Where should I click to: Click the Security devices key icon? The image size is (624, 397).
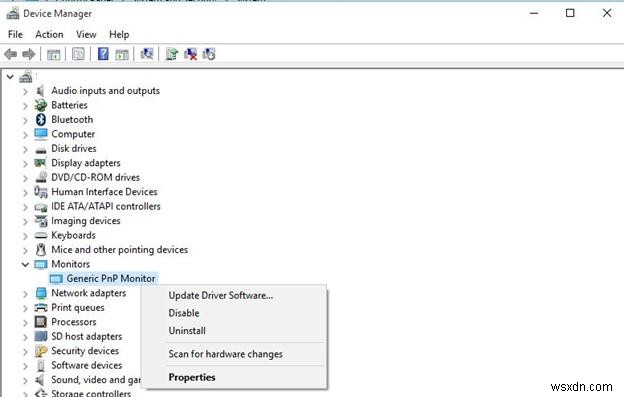pyautogui.click(x=41, y=351)
